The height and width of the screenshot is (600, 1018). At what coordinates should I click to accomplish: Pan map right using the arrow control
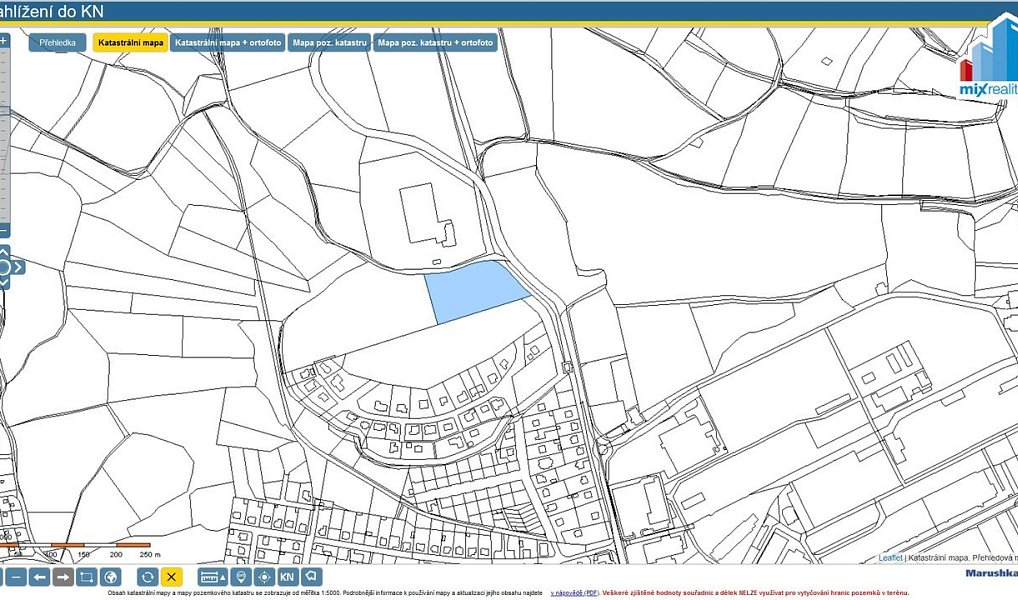pos(18,267)
